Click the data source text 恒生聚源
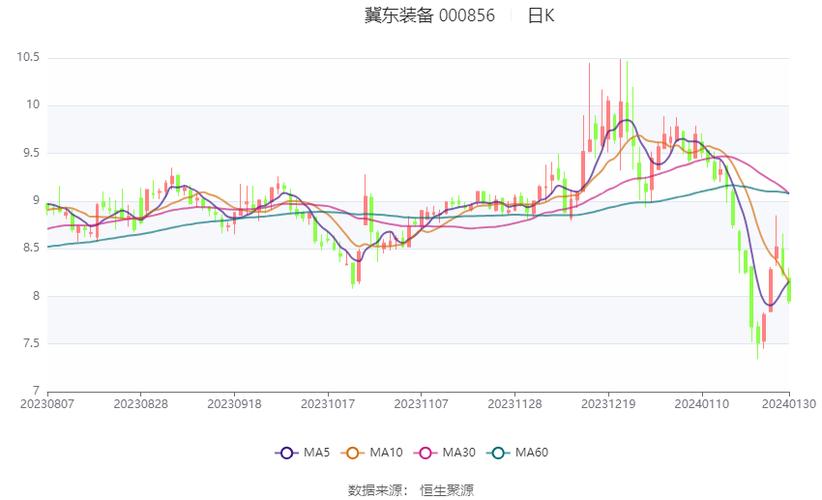 [x=447, y=490]
